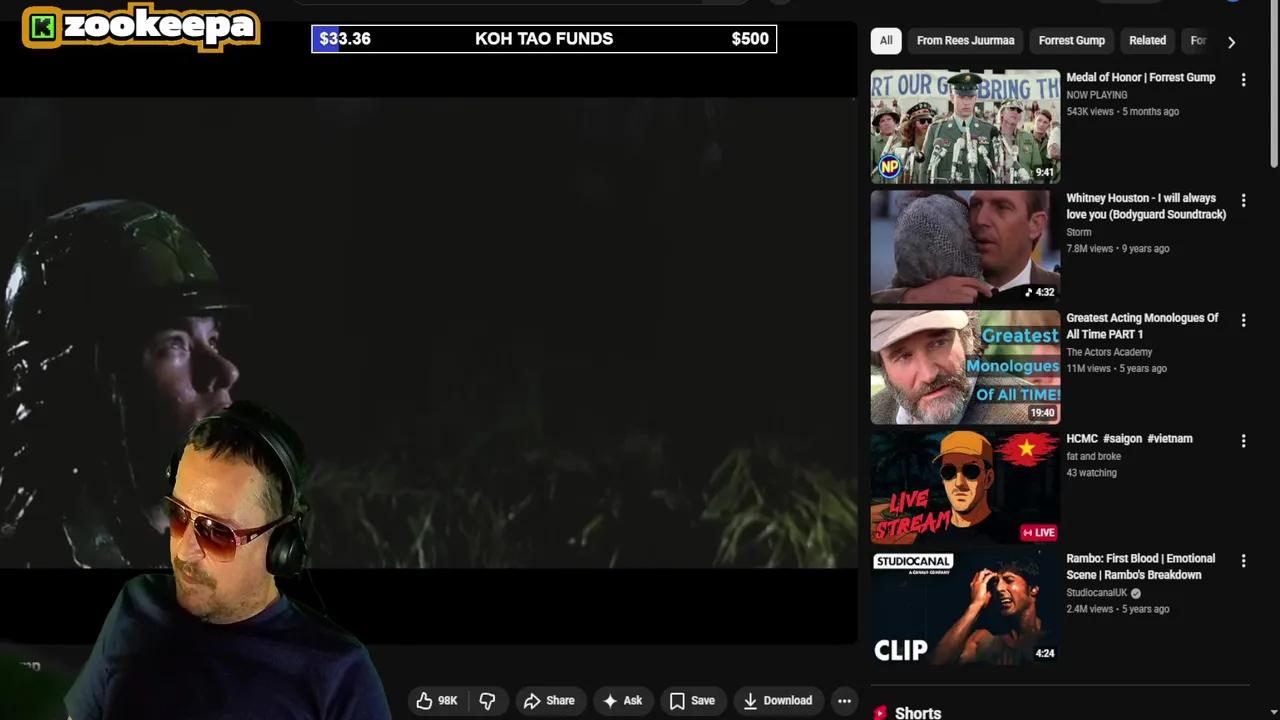Image resolution: width=1280 pixels, height=720 pixels.
Task: Click the zookeepa Kick logo
Action: click(x=141, y=27)
